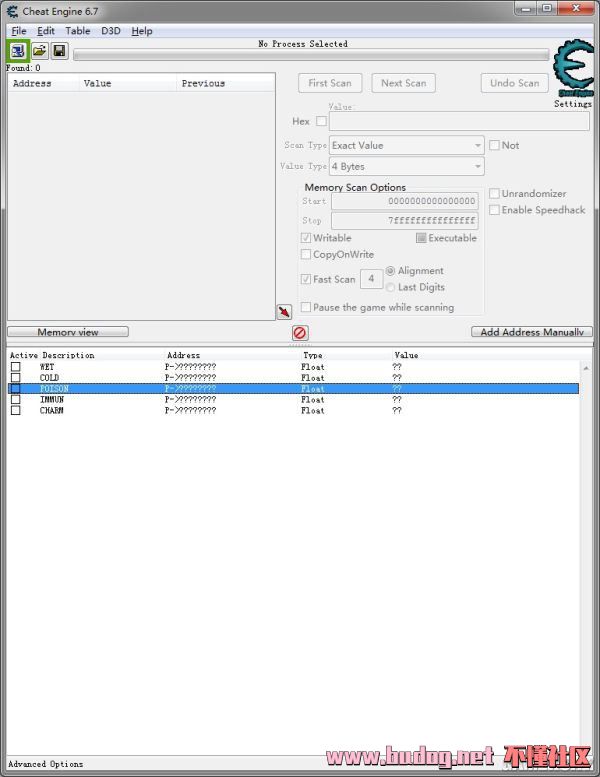Screen dimensions: 600x777
Task: Sort by the Address column header
Action: 32,83
